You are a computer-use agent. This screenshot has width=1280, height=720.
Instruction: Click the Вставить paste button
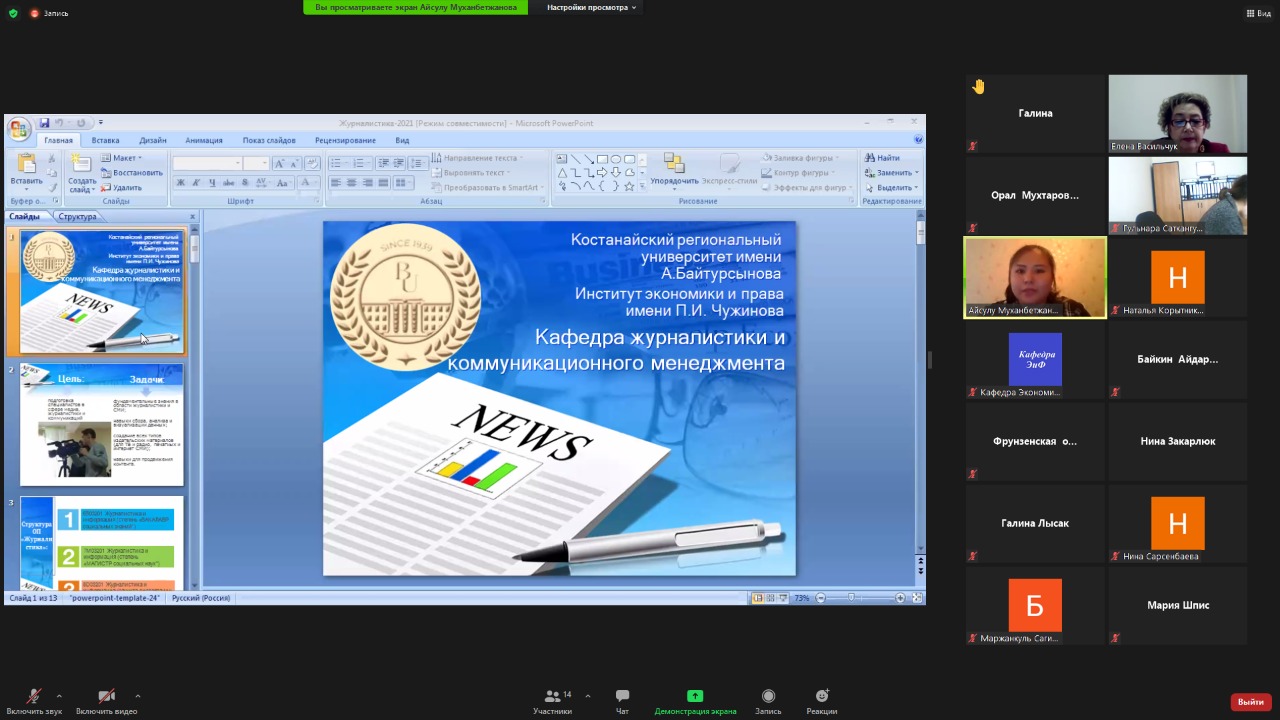[x=27, y=170]
